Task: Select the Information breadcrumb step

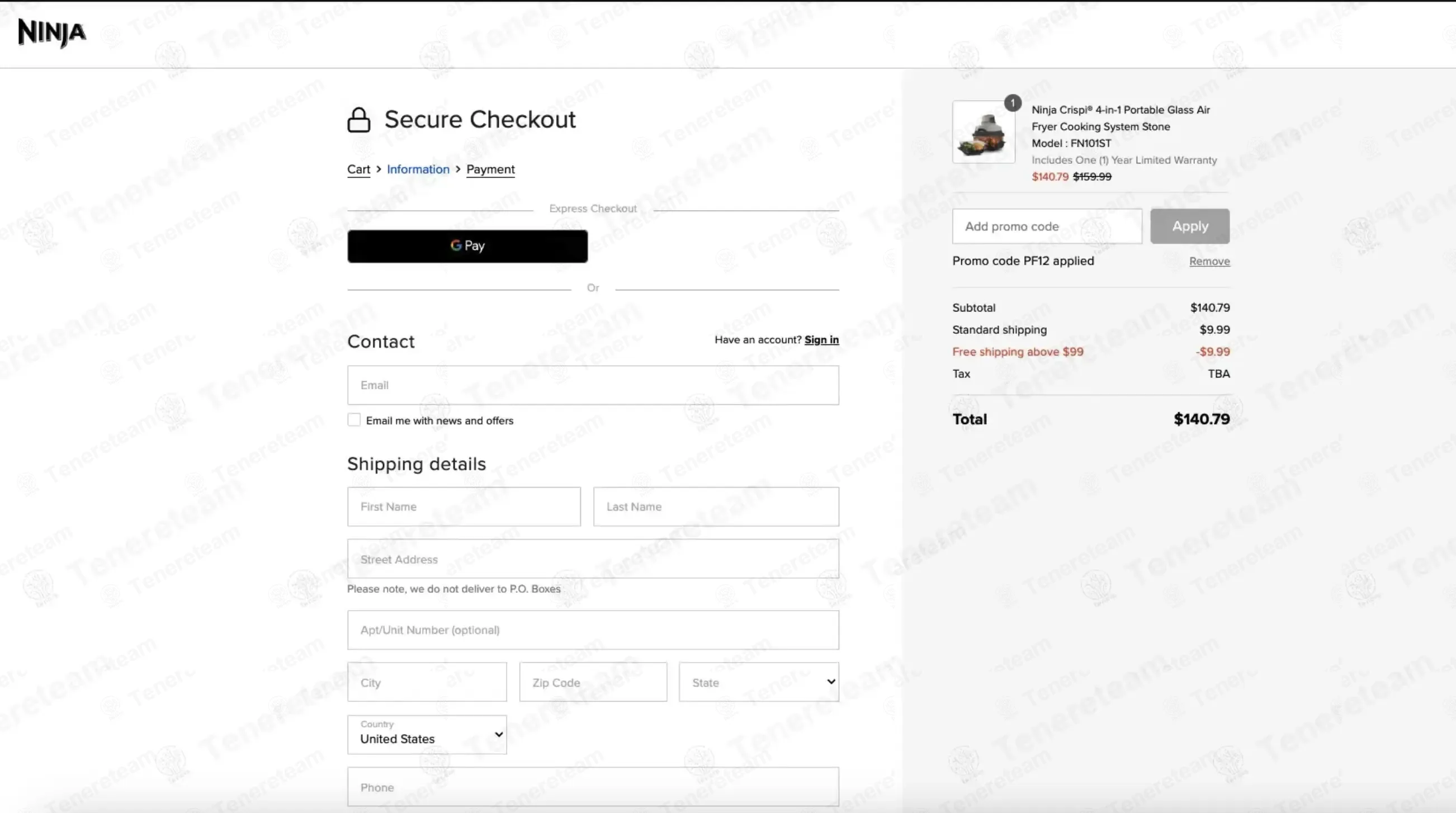Action: pos(418,169)
